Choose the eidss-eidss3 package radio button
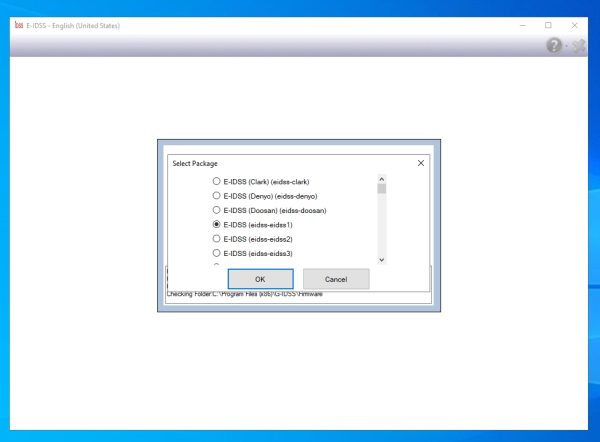 (217, 253)
